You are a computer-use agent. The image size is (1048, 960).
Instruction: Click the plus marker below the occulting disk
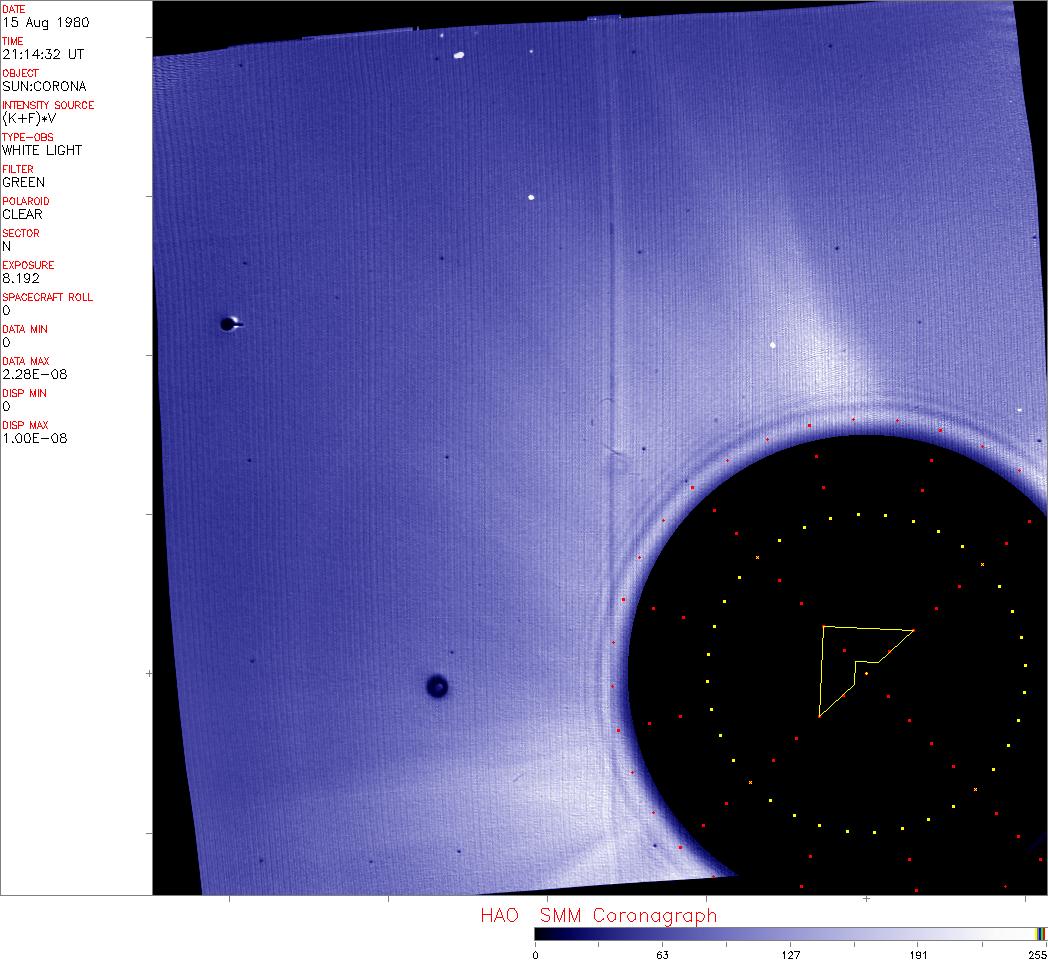tap(866, 899)
